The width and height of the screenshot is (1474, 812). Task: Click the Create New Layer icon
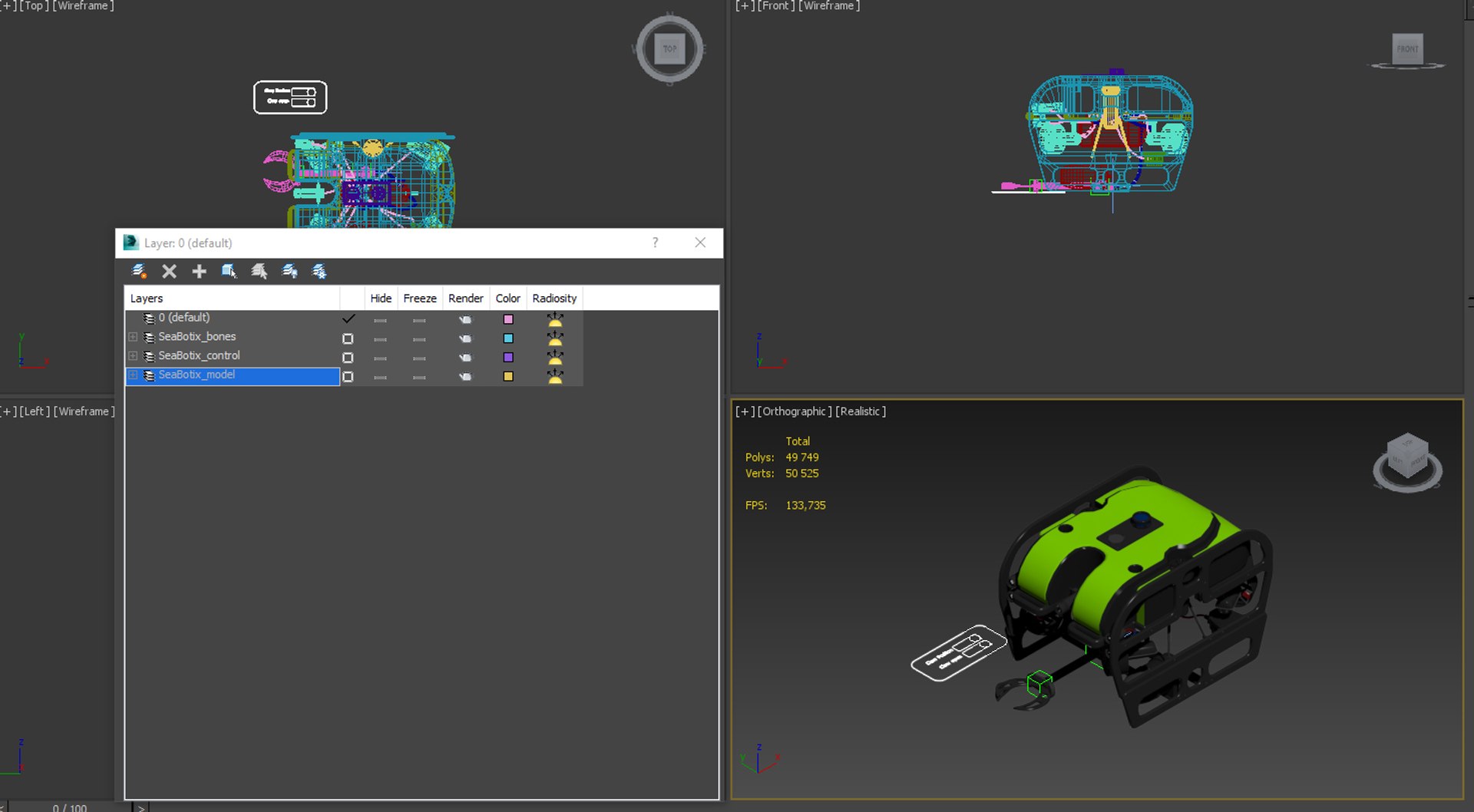coord(139,271)
